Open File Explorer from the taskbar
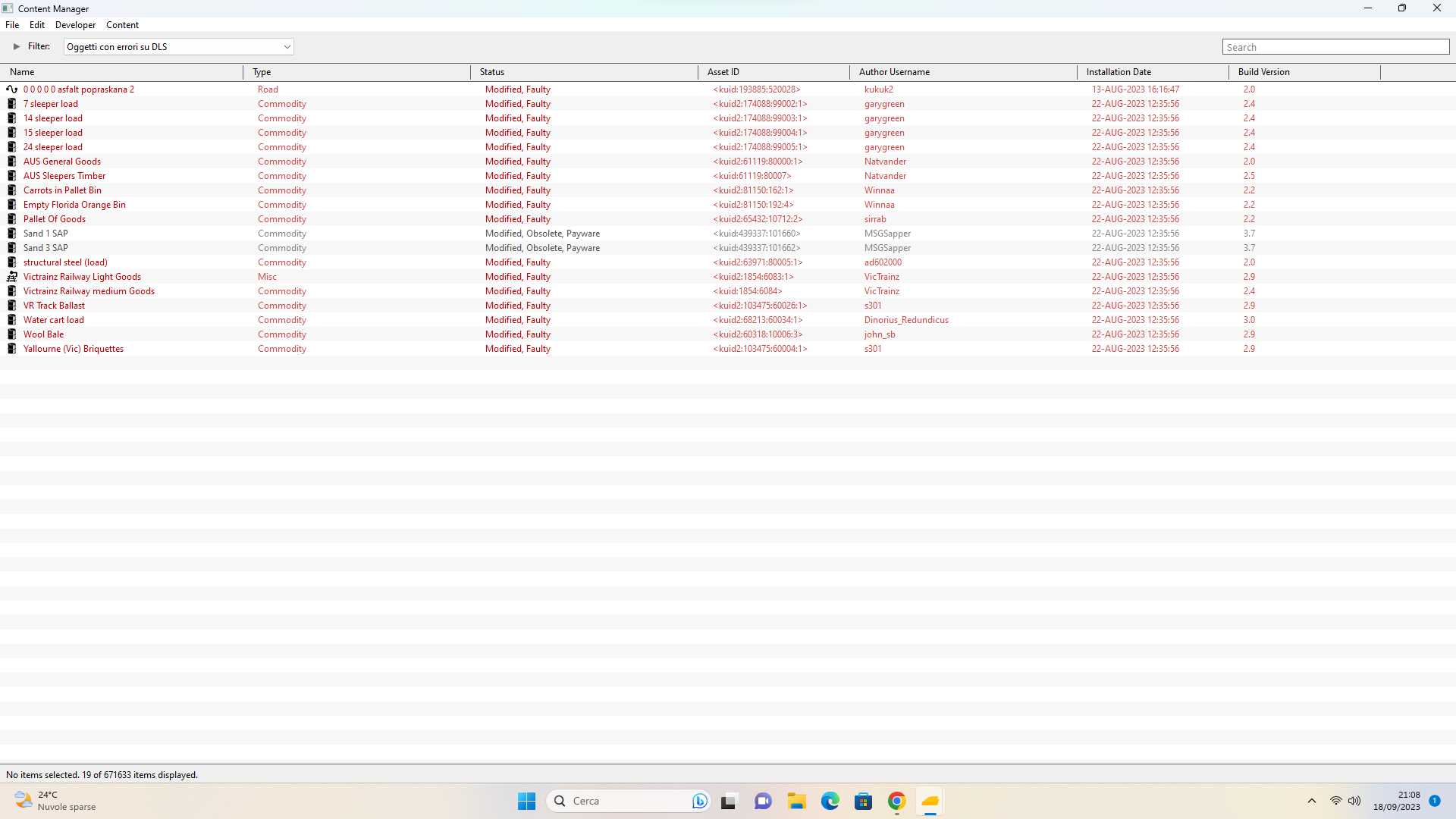 [x=796, y=801]
